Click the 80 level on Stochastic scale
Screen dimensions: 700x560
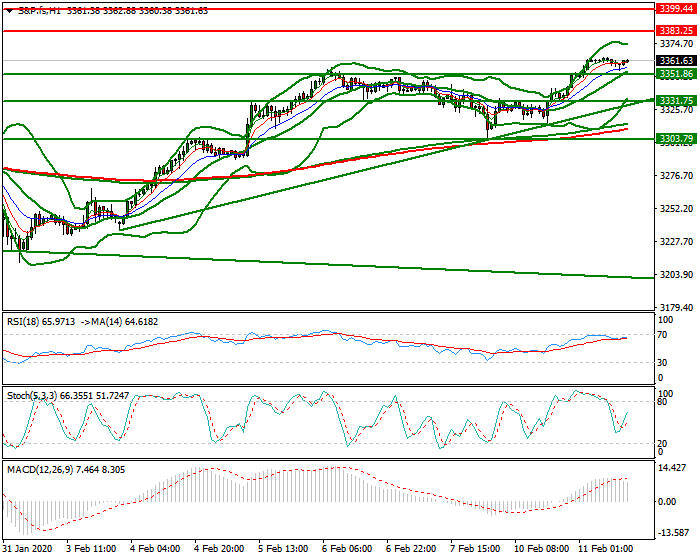662,402
